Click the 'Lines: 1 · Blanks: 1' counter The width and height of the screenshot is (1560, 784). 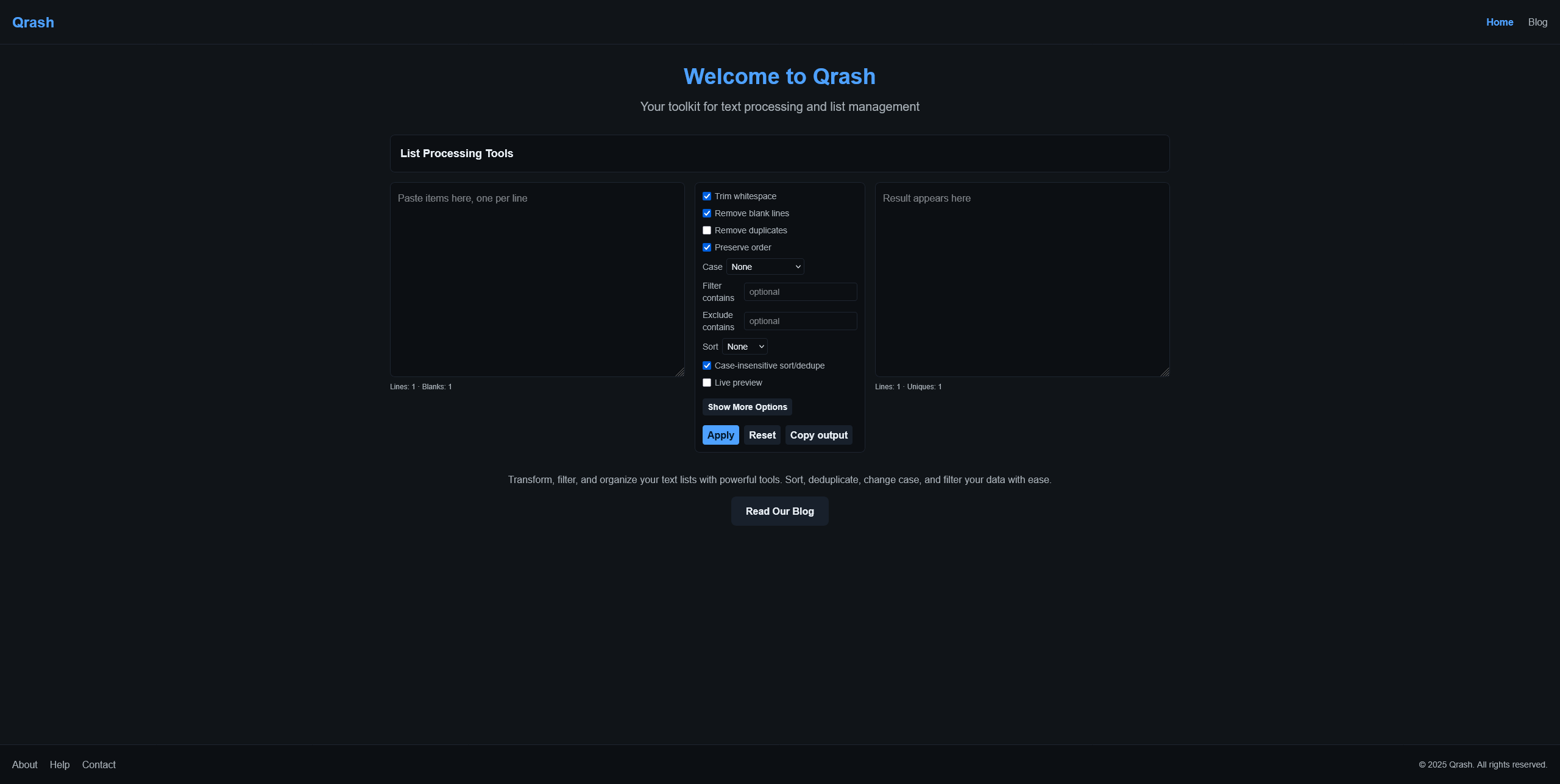[420, 387]
